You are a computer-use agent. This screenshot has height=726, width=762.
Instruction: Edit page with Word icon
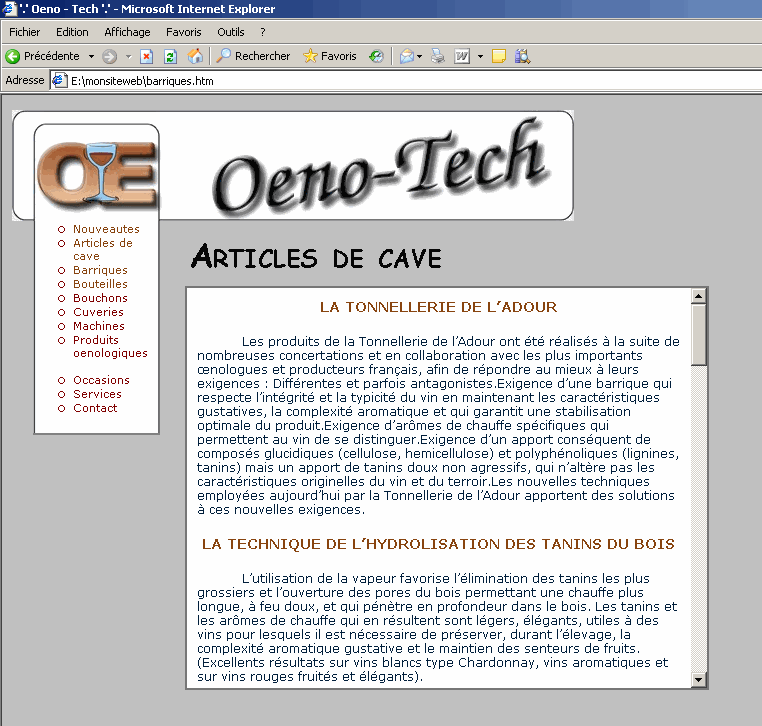[x=462, y=56]
